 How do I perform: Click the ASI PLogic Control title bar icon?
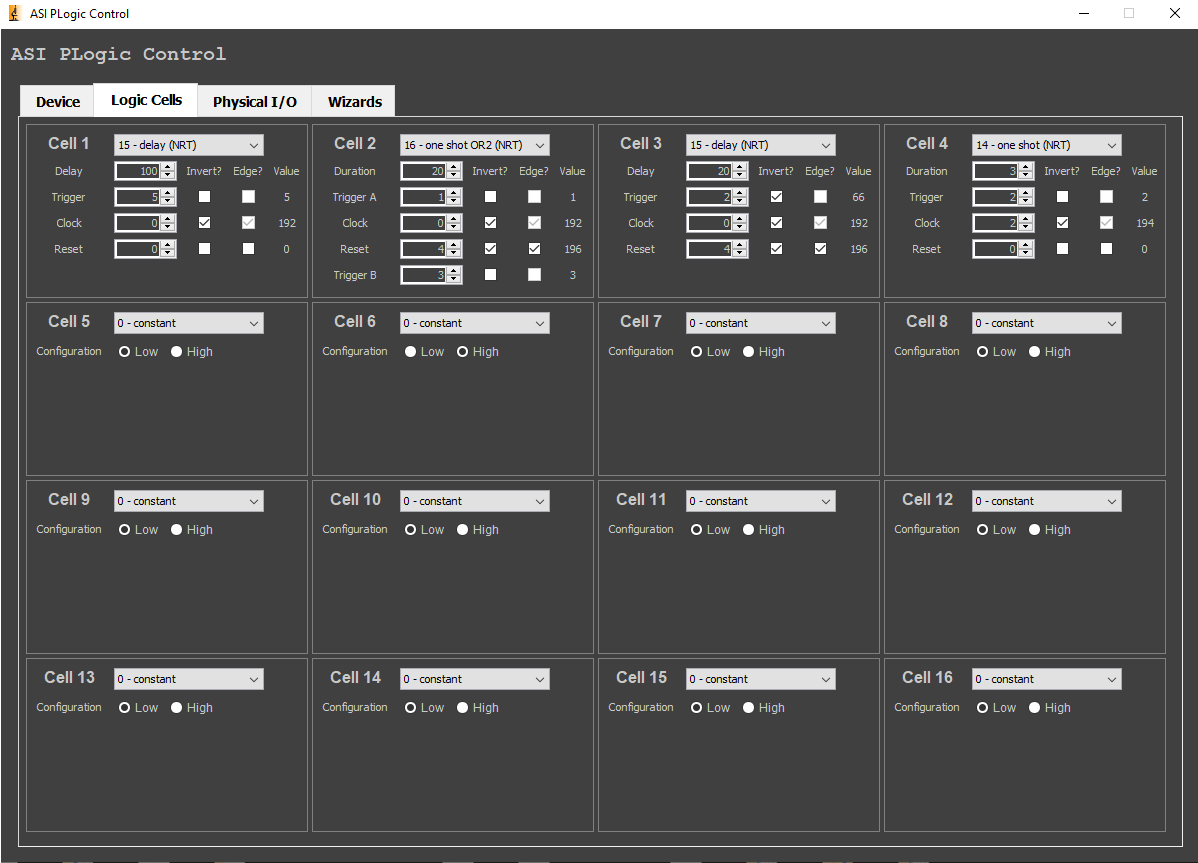[15, 14]
